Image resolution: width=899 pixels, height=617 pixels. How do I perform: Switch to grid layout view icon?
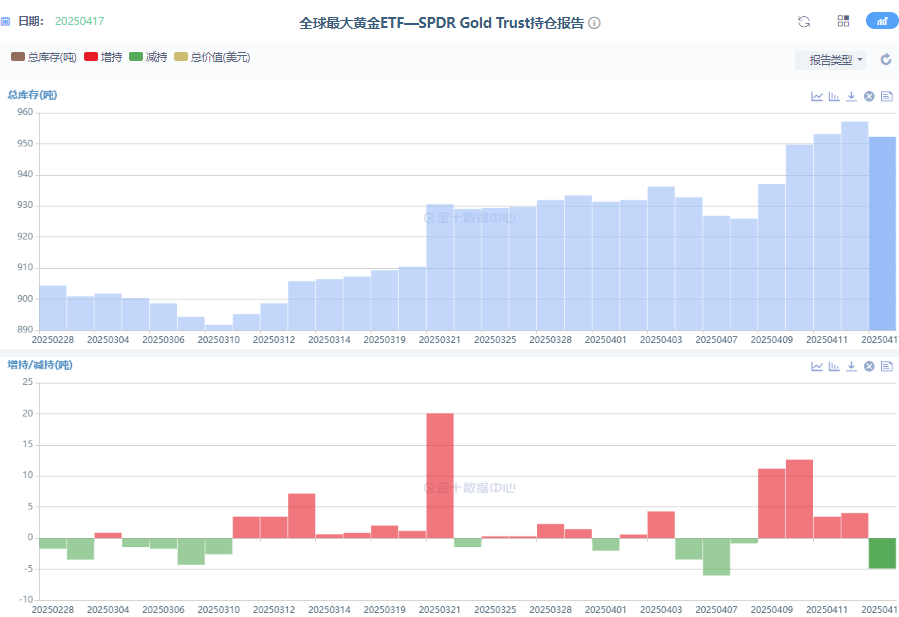[x=843, y=21]
